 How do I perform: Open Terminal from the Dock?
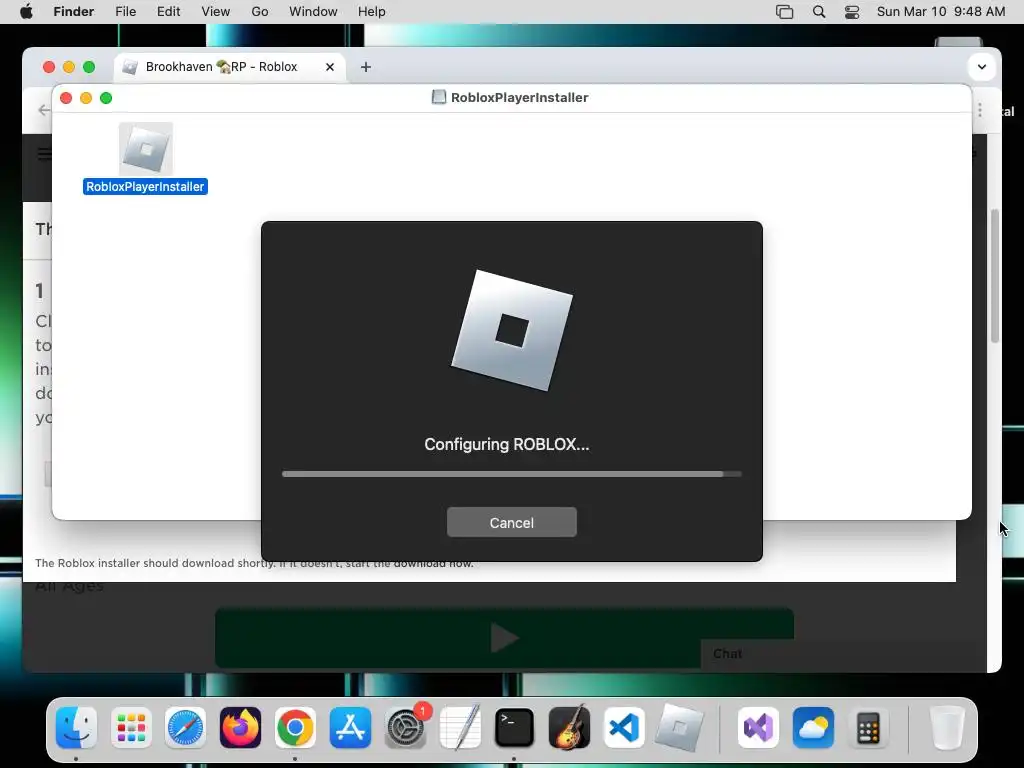pyautogui.click(x=515, y=727)
